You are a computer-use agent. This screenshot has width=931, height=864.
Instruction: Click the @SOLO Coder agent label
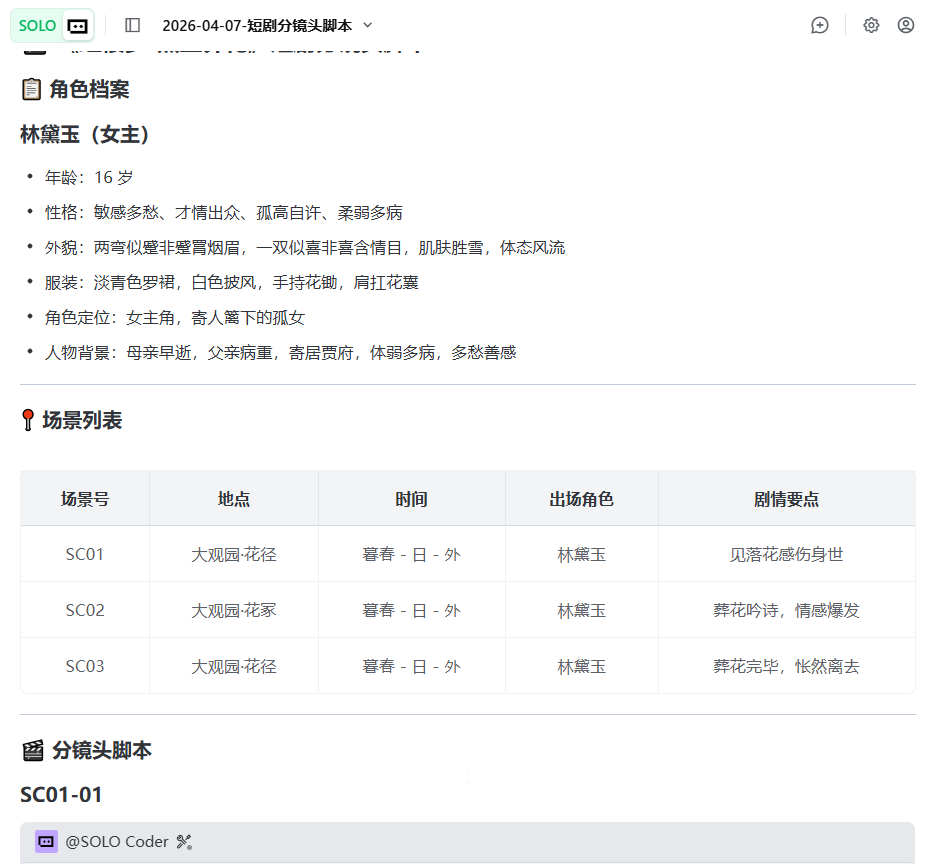pyautogui.click(x=117, y=842)
